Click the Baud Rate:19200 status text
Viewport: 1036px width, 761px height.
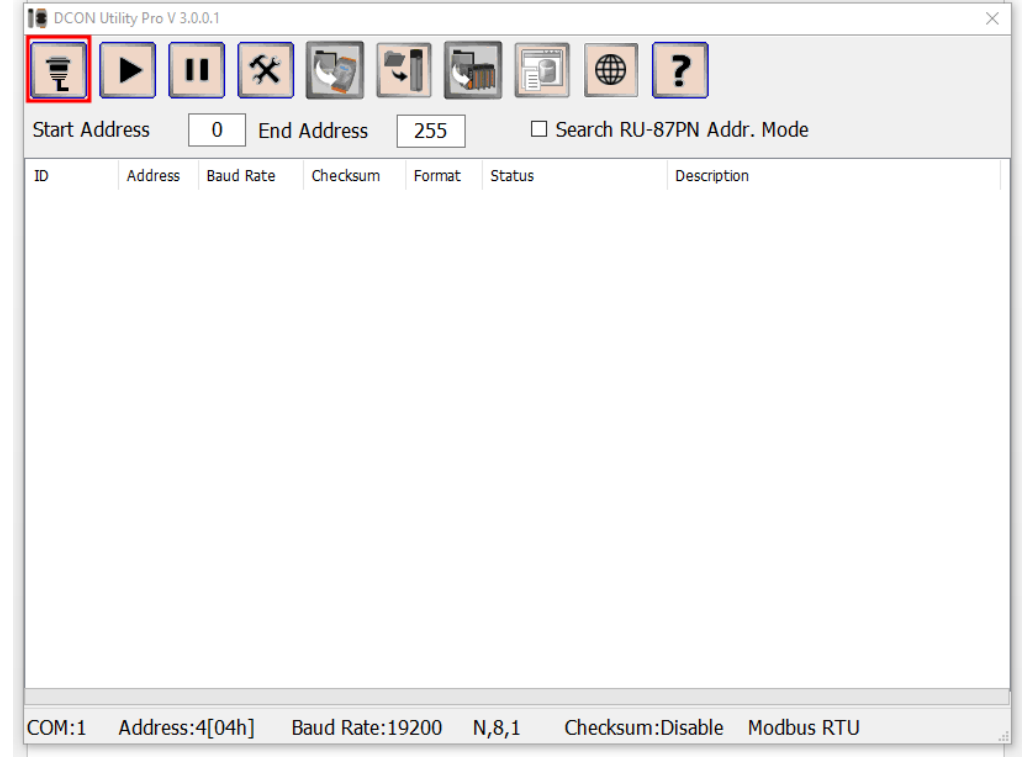click(x=367, y=727)
